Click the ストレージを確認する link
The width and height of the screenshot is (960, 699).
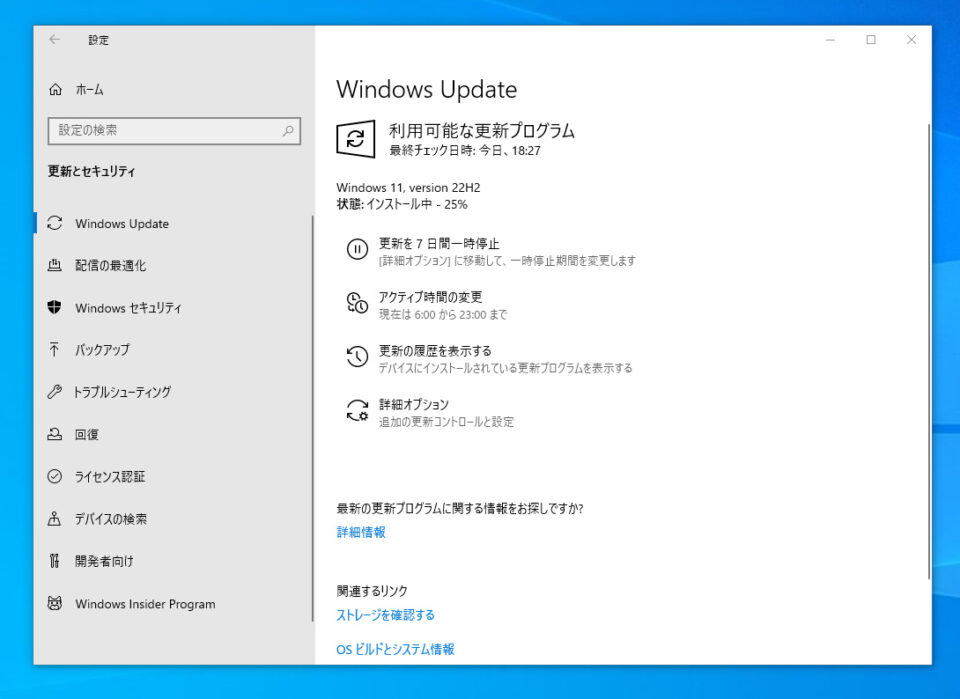(386, 615)
